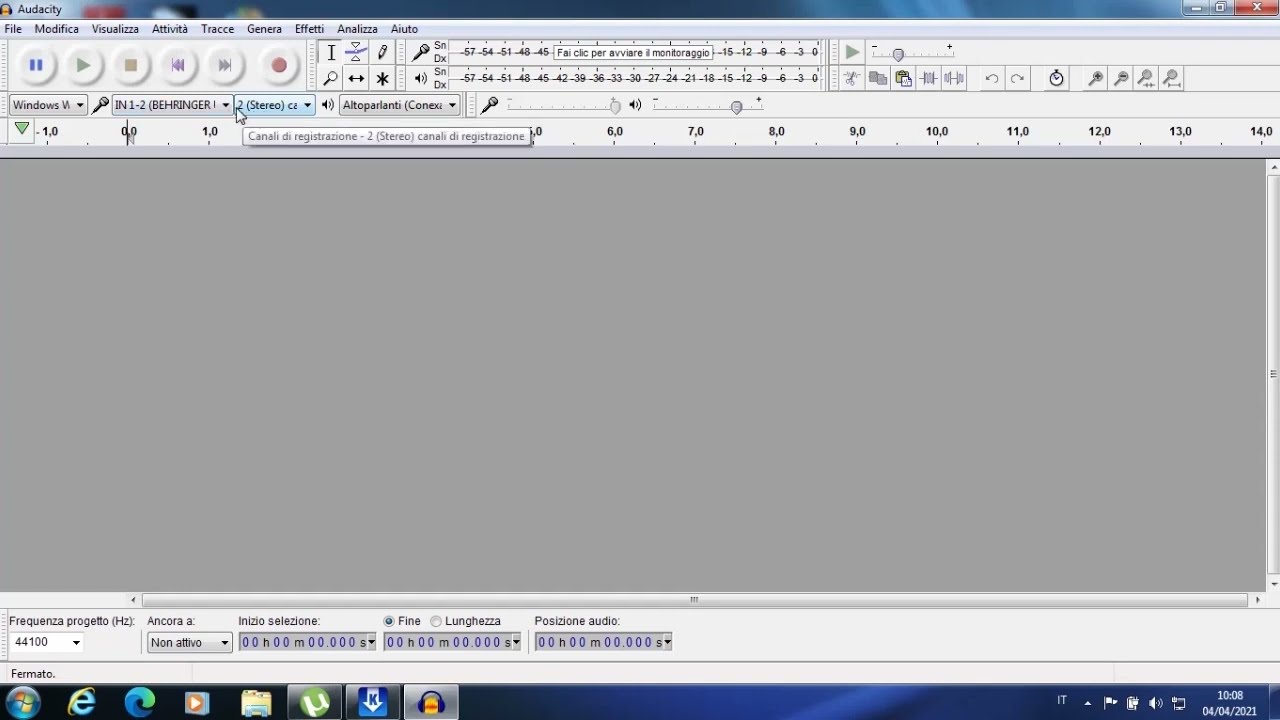Click the playback volume slider
The height and width of the screenshot is (720, 1280).
[x=708, y=105]
